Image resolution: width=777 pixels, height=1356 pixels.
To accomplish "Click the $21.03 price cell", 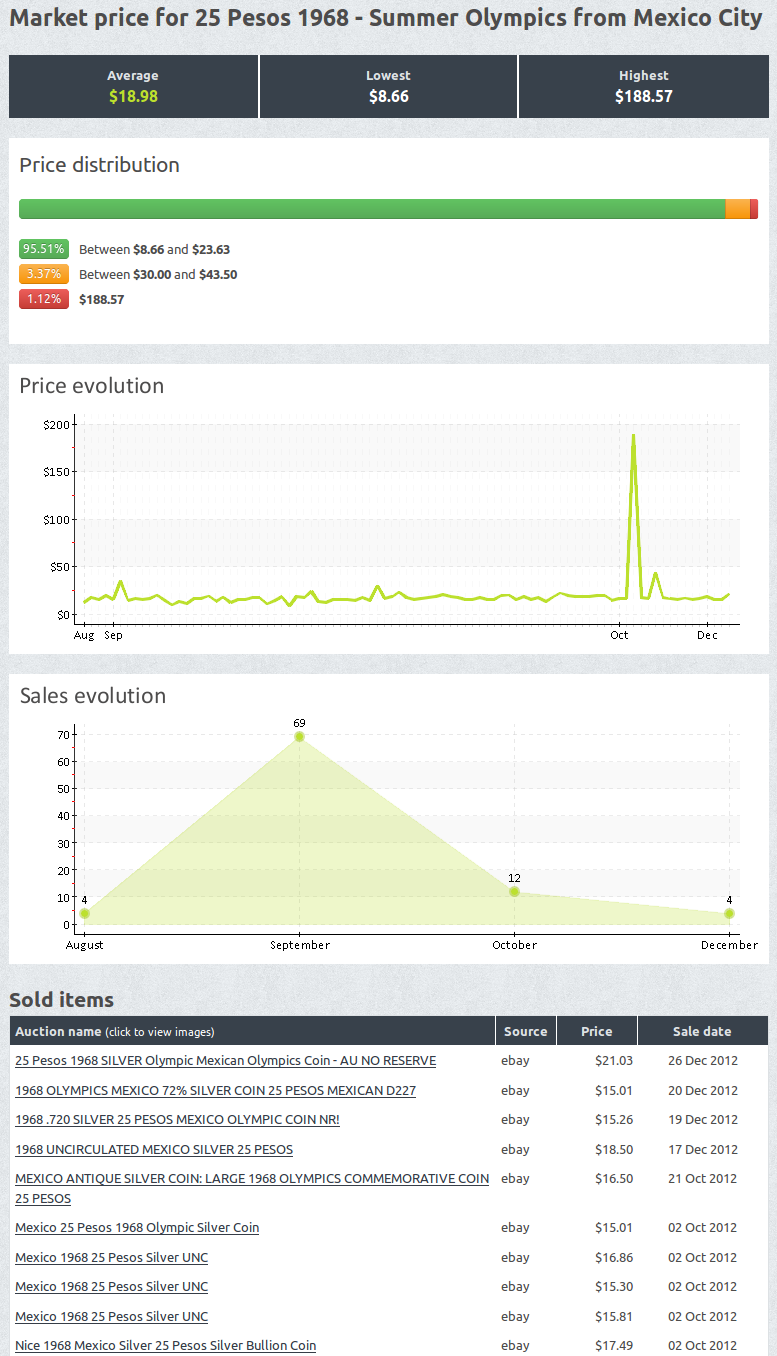I will click(614, 1060).
